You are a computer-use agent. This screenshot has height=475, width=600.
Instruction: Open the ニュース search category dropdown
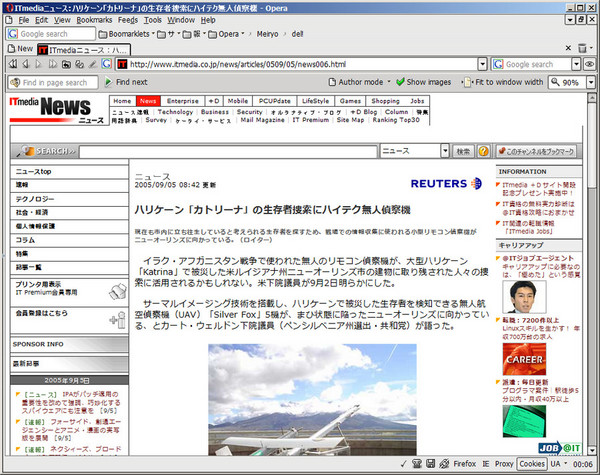pyautogui.click(x=445, y=151)
